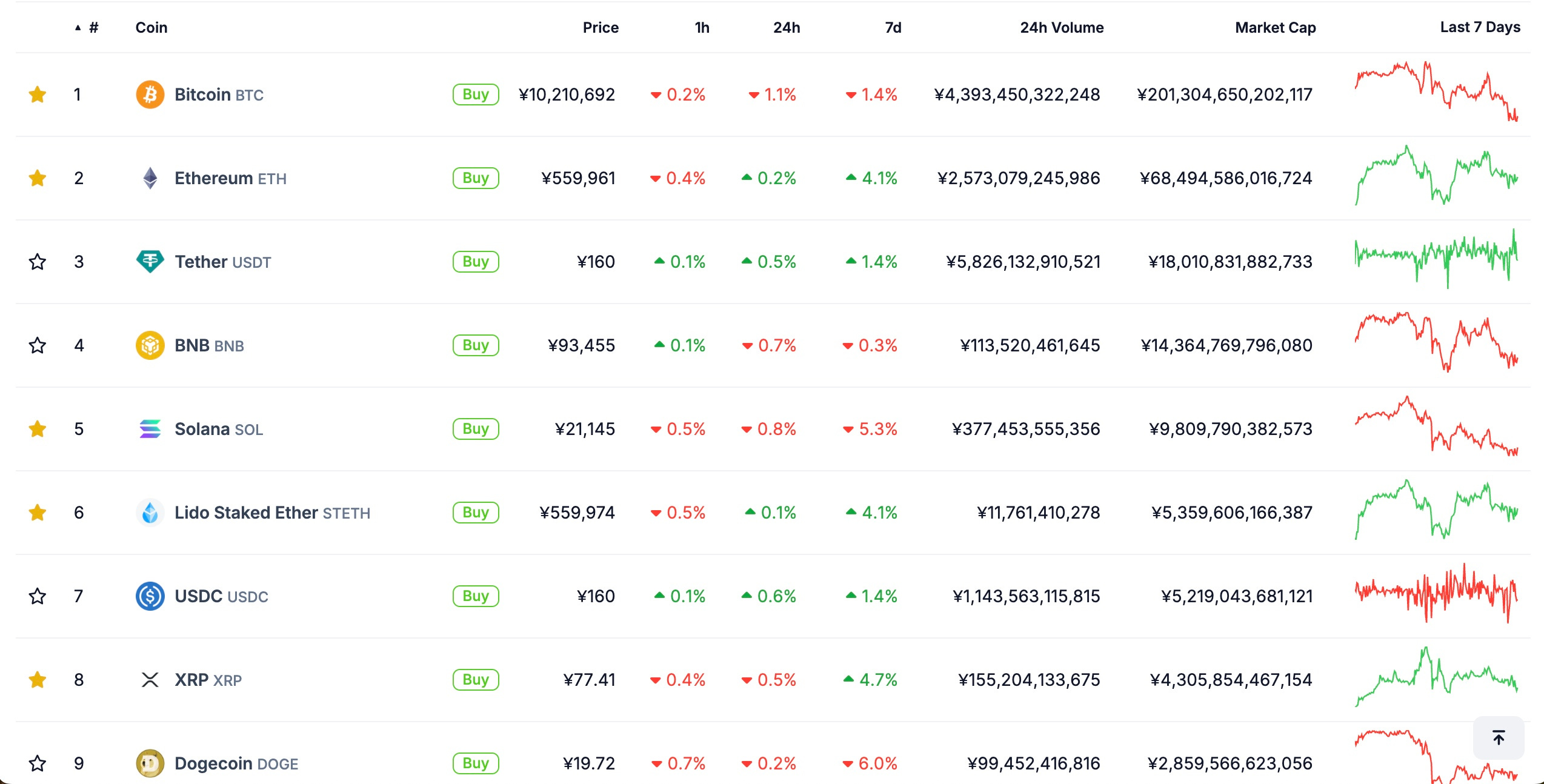Image resolution: width=1544 pixels, height=784 pixels.
Task: Toggle the XRP favorite star
Action: pos(38,680)
